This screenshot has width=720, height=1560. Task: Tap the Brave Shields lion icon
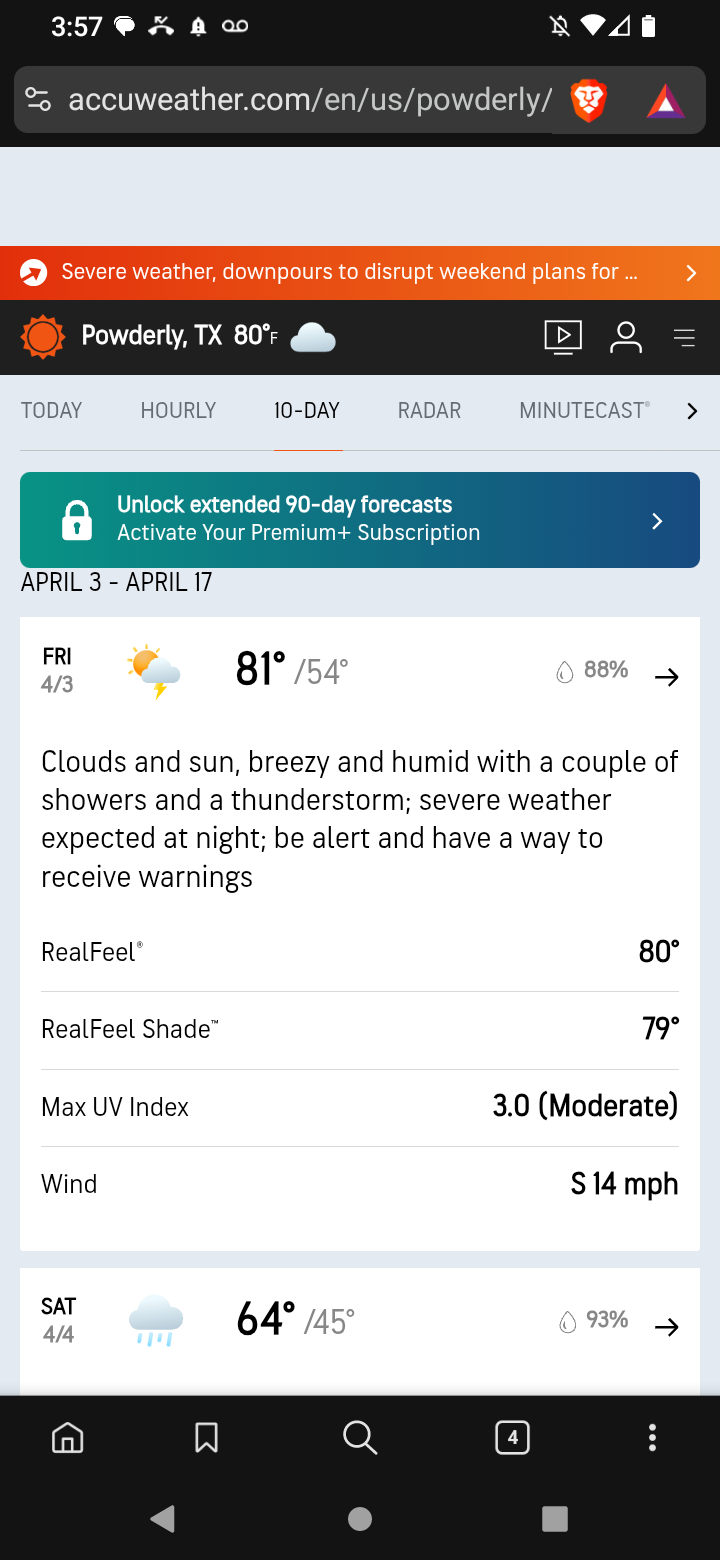pos(589,100)
